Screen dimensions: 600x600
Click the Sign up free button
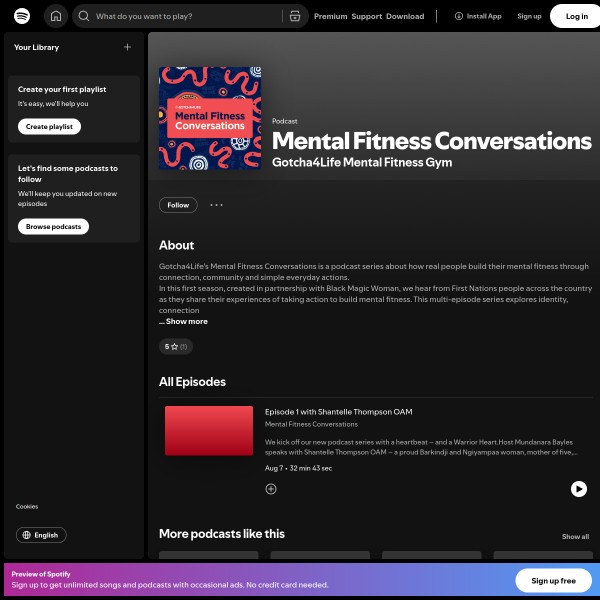click(x=553, y=581)
